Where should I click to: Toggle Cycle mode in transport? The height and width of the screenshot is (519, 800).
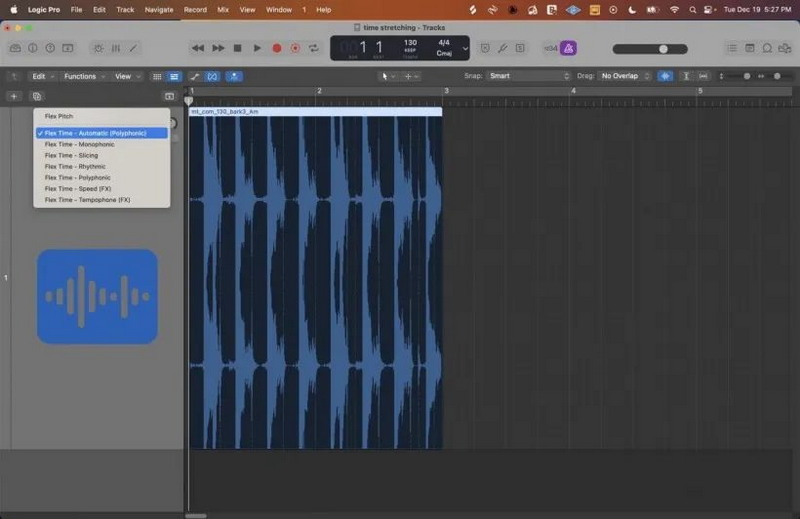pyautogui.click(x=314, y=48)
